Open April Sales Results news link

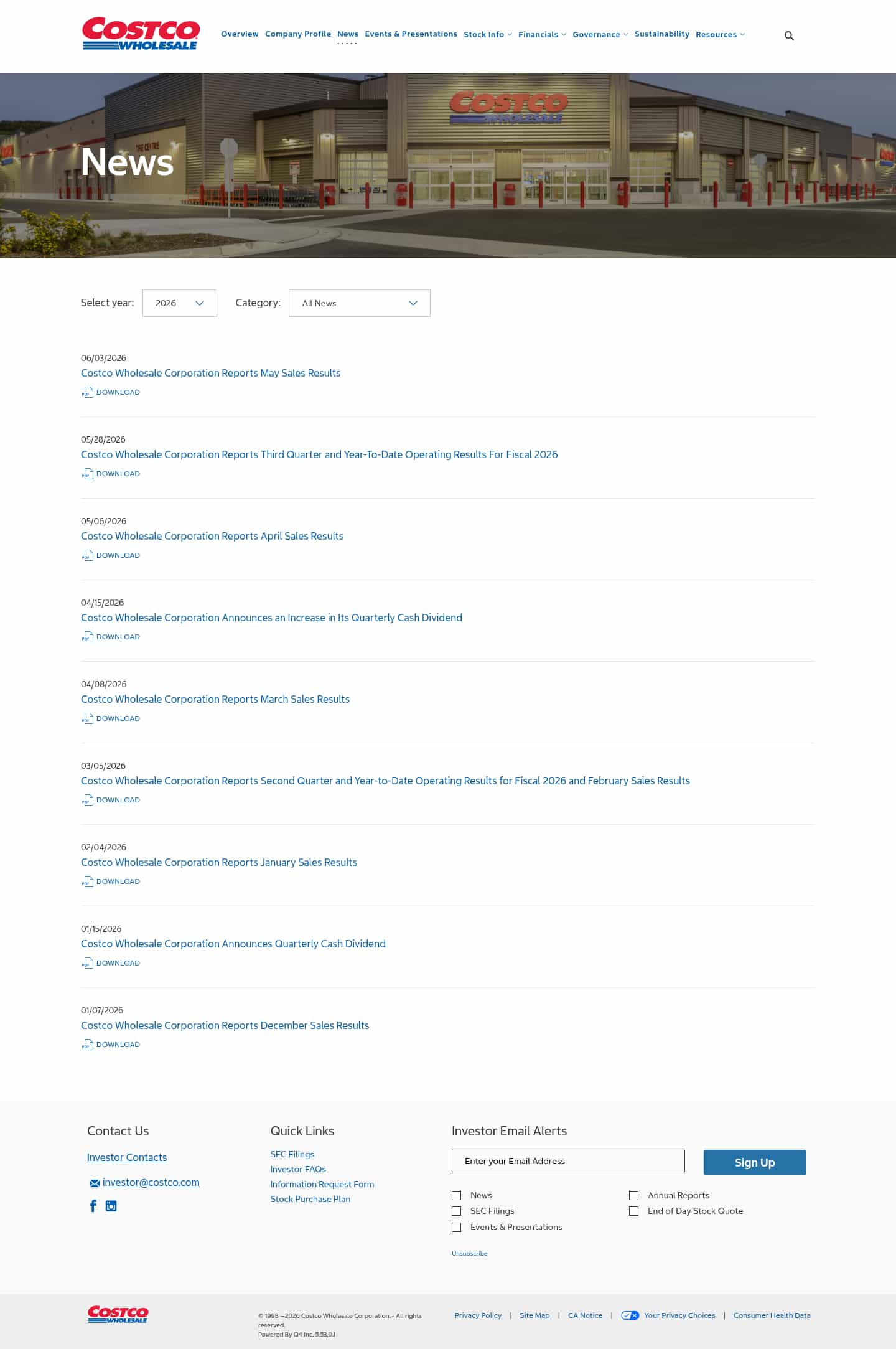point(212,536)
